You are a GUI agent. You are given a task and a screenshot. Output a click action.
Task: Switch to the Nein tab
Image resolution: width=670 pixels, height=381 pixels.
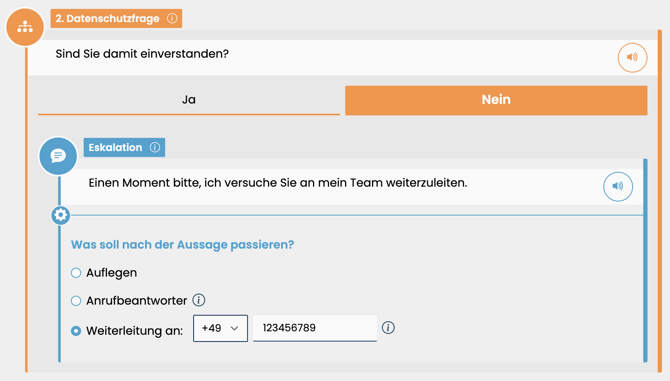click(x=496, y=100)
